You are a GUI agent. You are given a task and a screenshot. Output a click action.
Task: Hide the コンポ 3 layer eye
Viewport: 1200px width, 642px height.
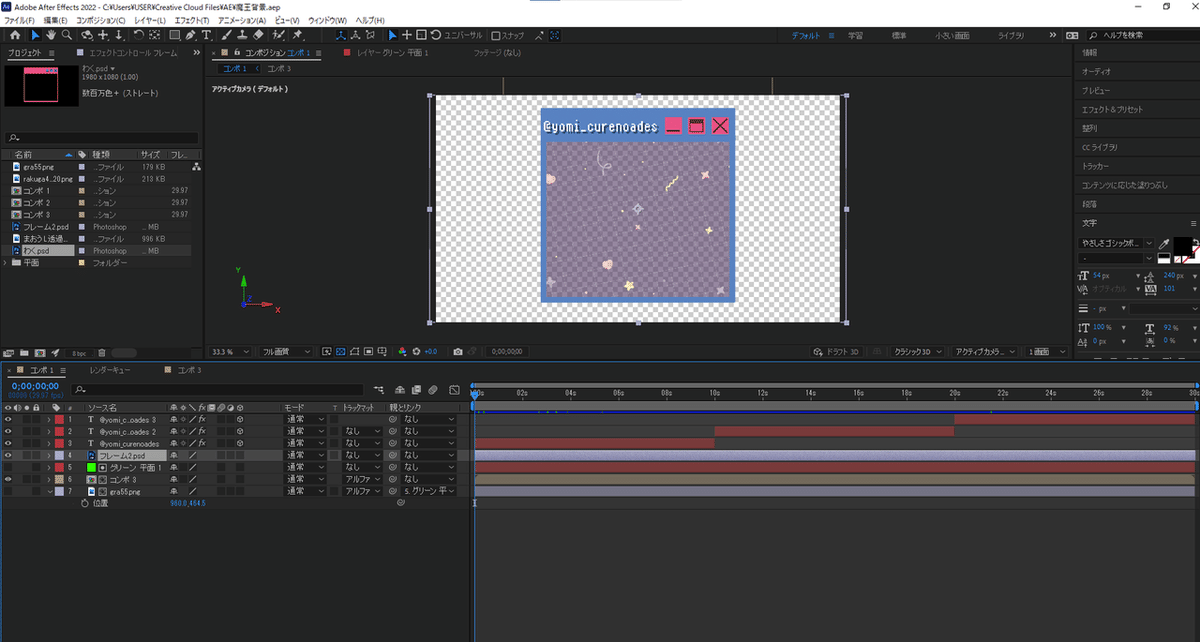point(8,479)
